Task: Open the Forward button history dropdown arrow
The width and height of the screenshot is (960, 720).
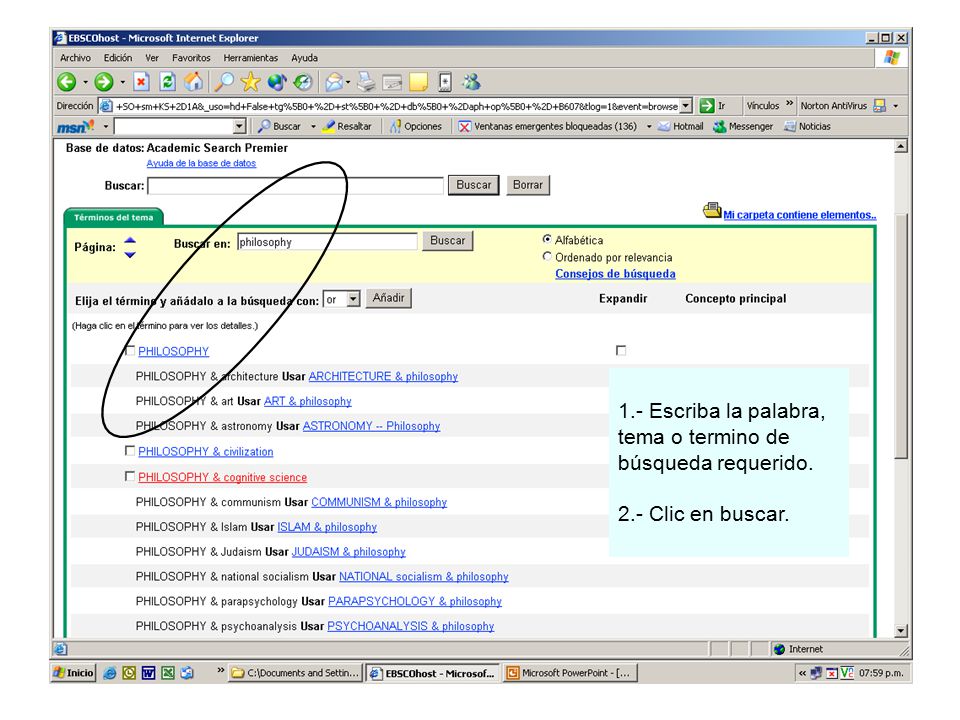Action: click(x=122, y=82)
